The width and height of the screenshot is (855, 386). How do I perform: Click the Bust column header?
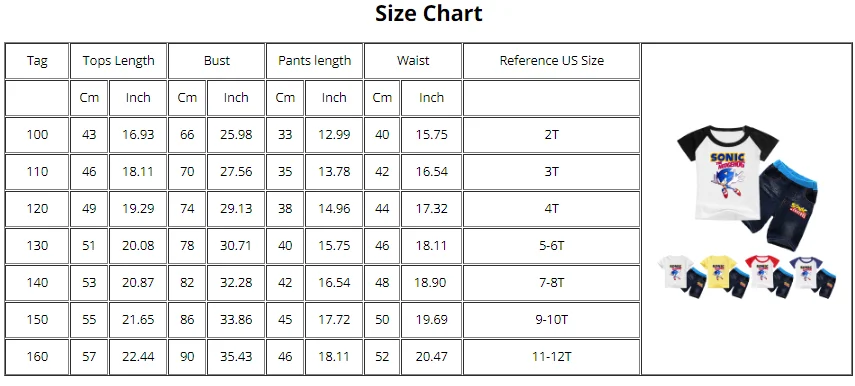click(216, 61)
